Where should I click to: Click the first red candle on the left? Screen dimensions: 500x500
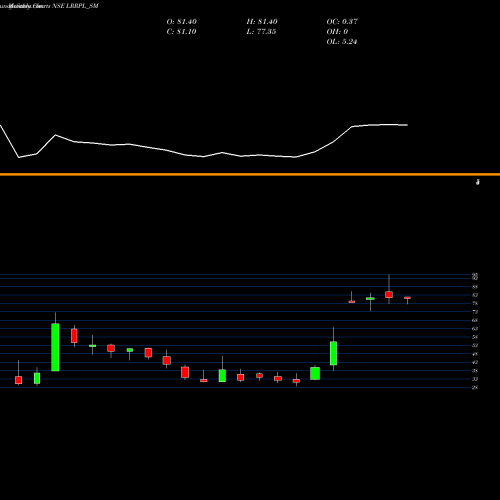[x=18, y=380]
